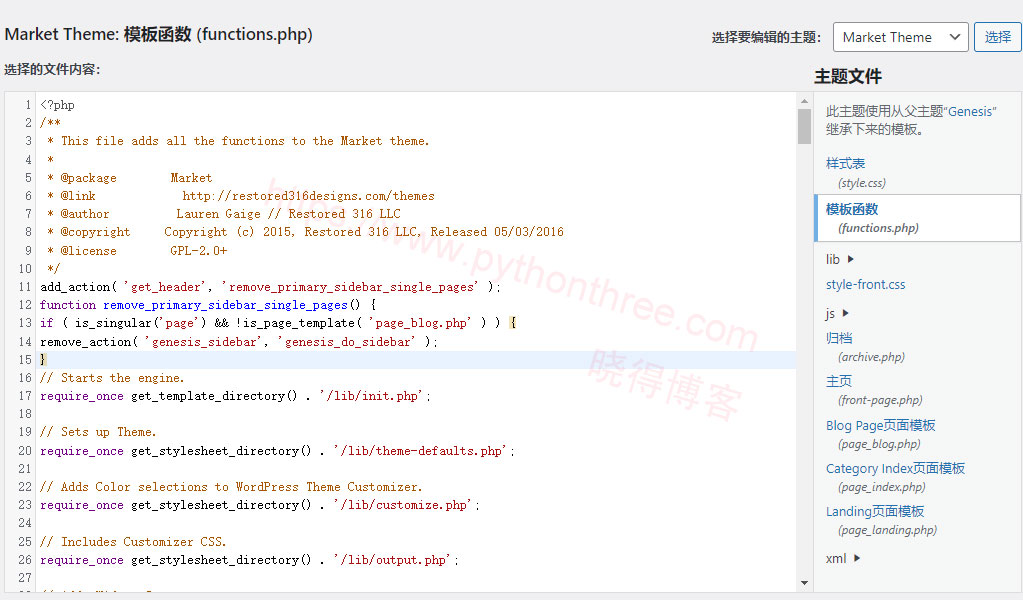Click the @license GPL-2.0+ line
Viewport: 1023px width, 600px height.
(137, 250)
